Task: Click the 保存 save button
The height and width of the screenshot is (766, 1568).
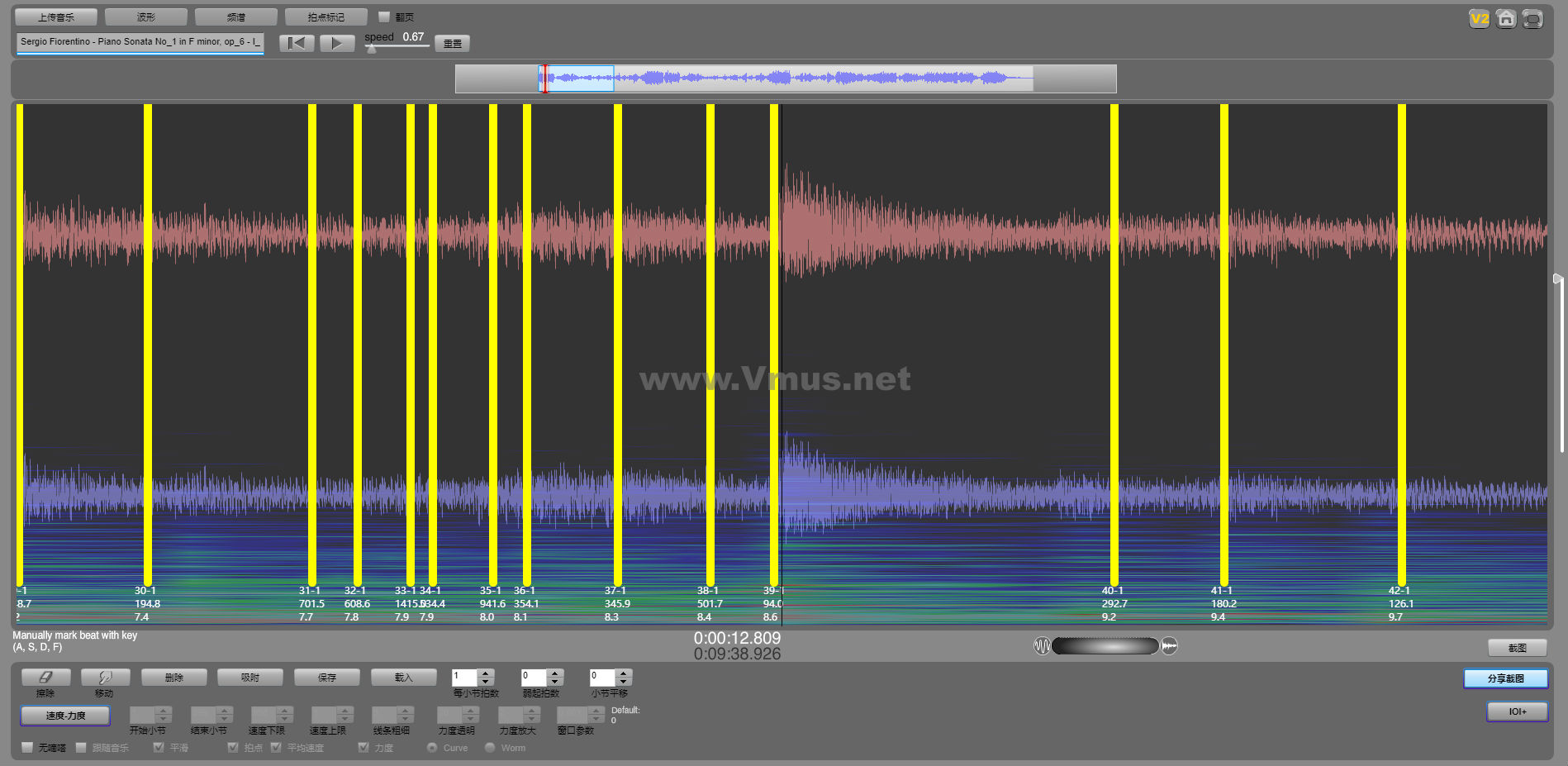Action: [327, 678]
